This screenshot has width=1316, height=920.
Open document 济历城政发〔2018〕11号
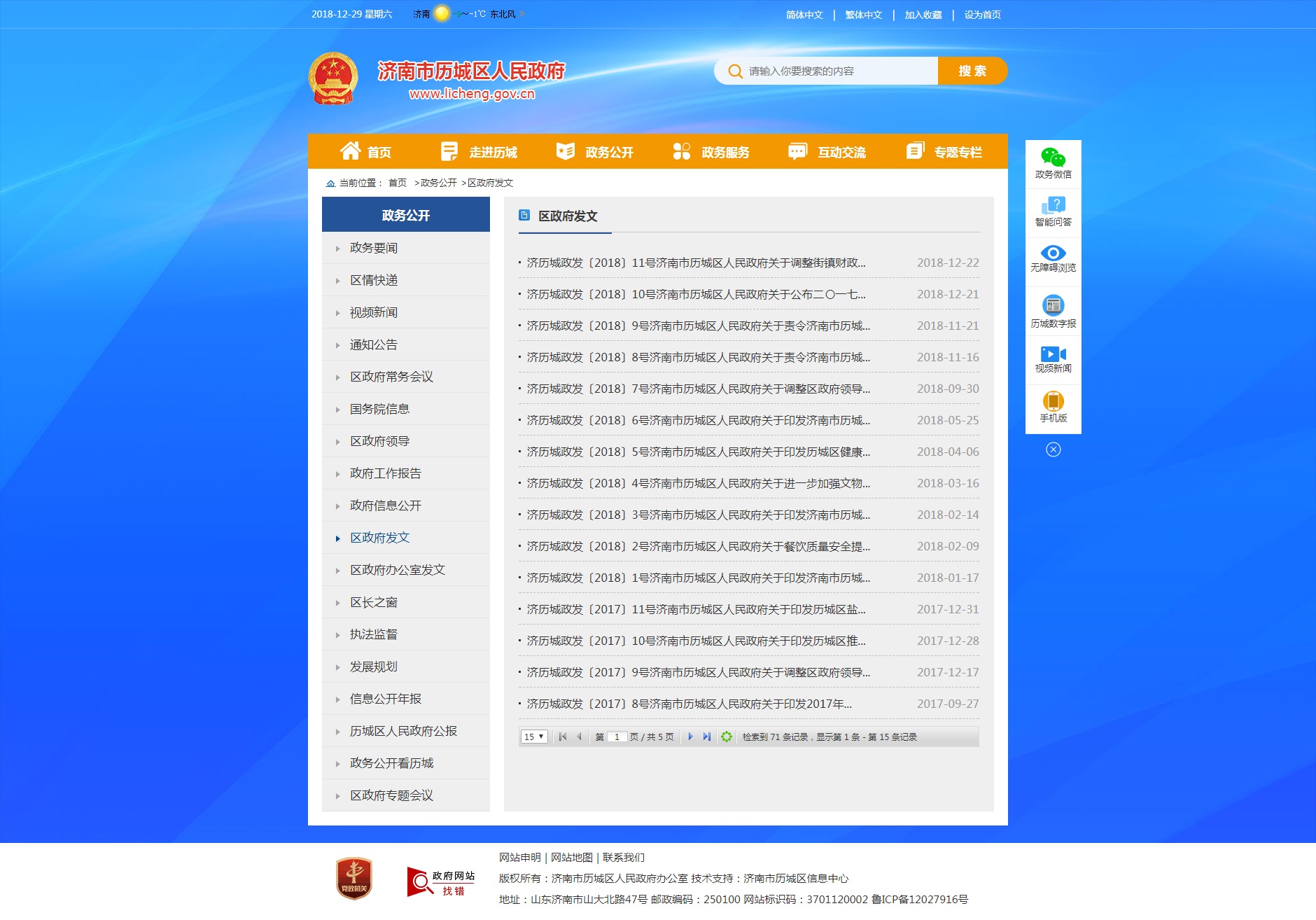tap(696, 263)
